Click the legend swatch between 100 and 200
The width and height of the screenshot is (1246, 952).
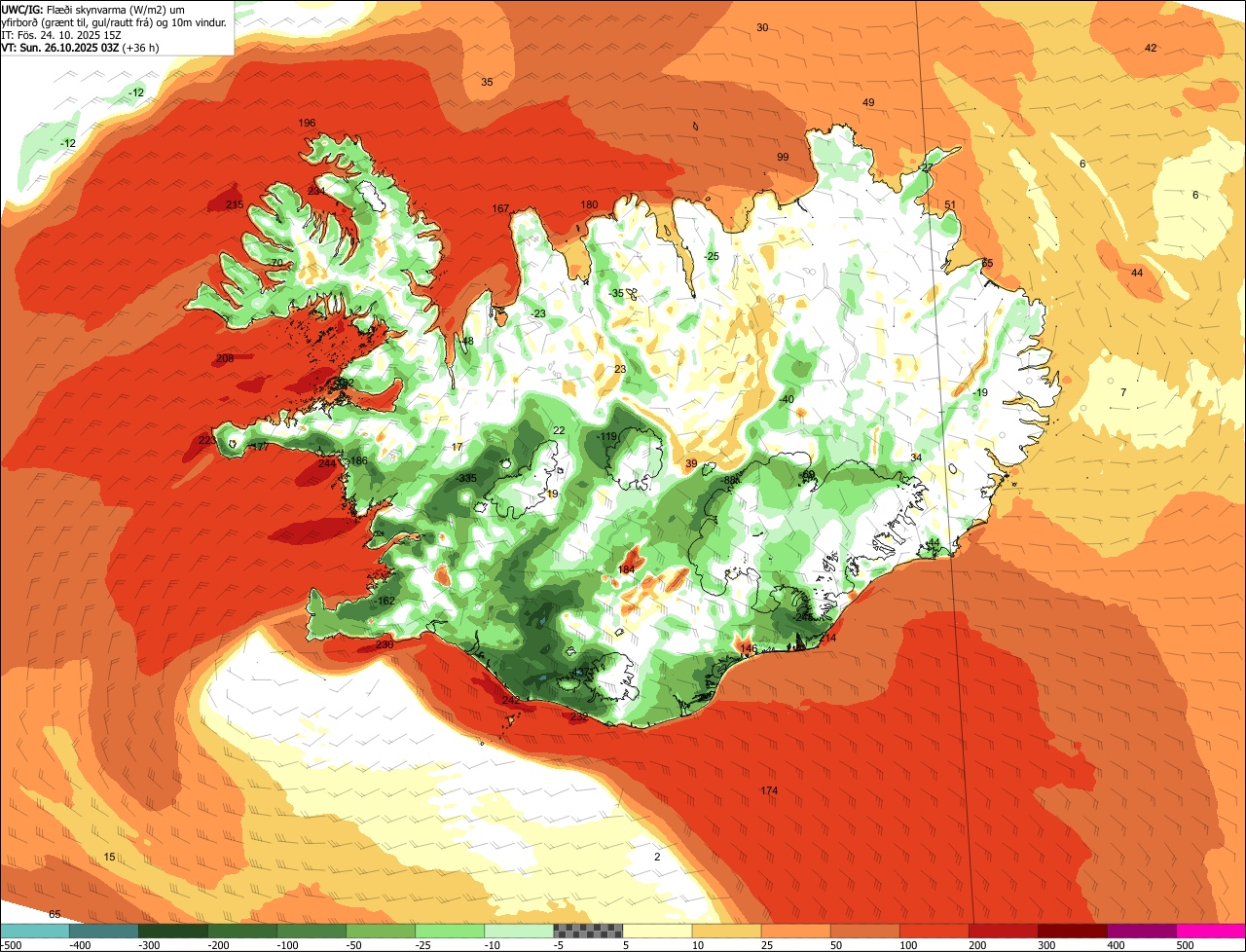point(934,931)
